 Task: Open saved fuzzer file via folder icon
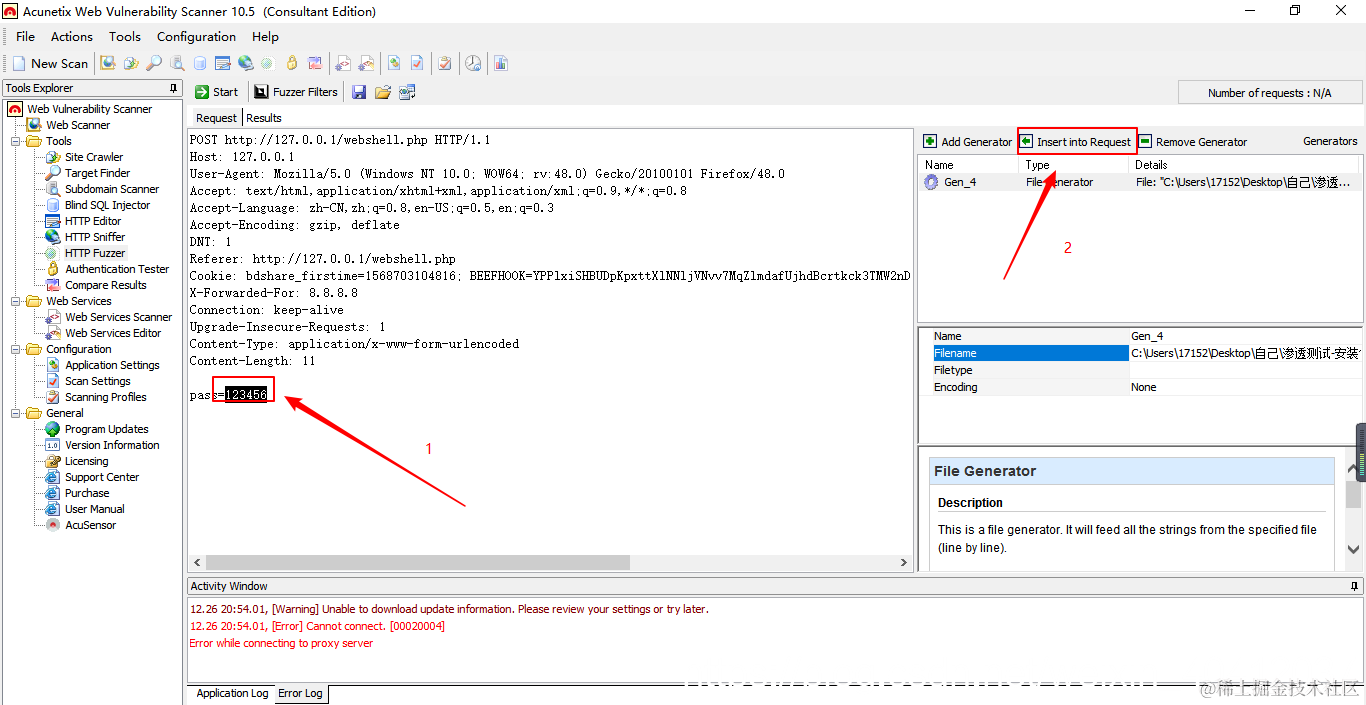(x=383, y=92)
